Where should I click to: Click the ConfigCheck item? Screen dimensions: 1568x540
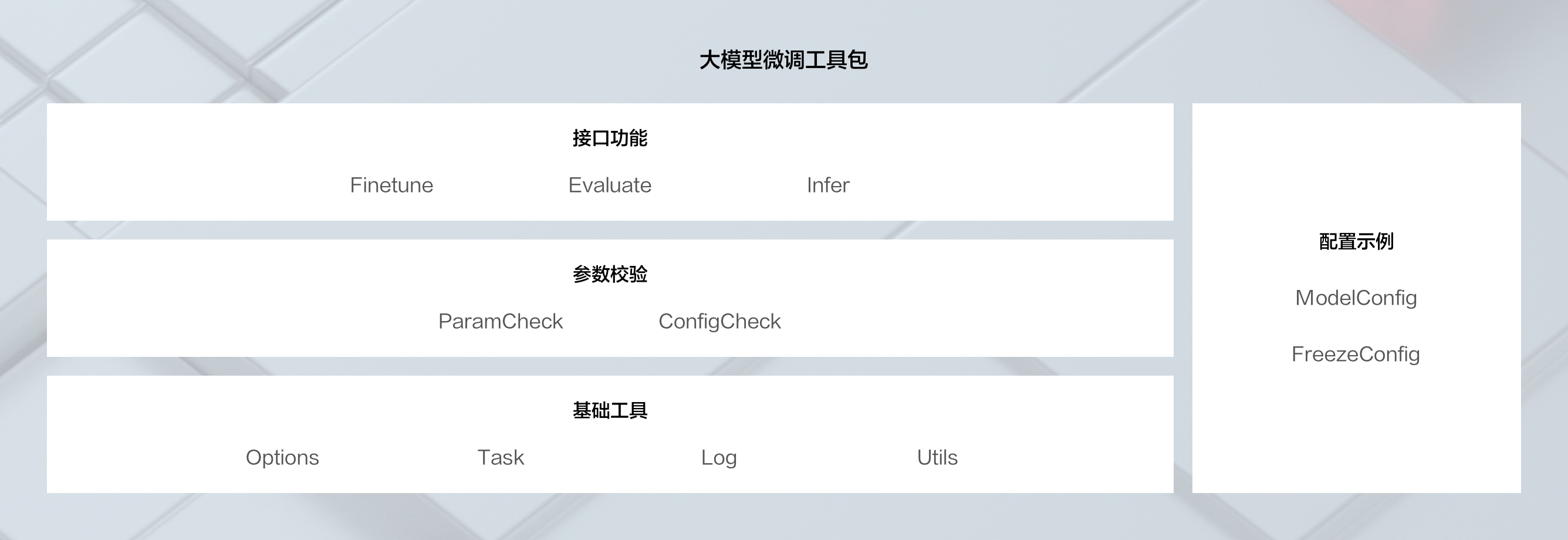click(x=719, y=322)
